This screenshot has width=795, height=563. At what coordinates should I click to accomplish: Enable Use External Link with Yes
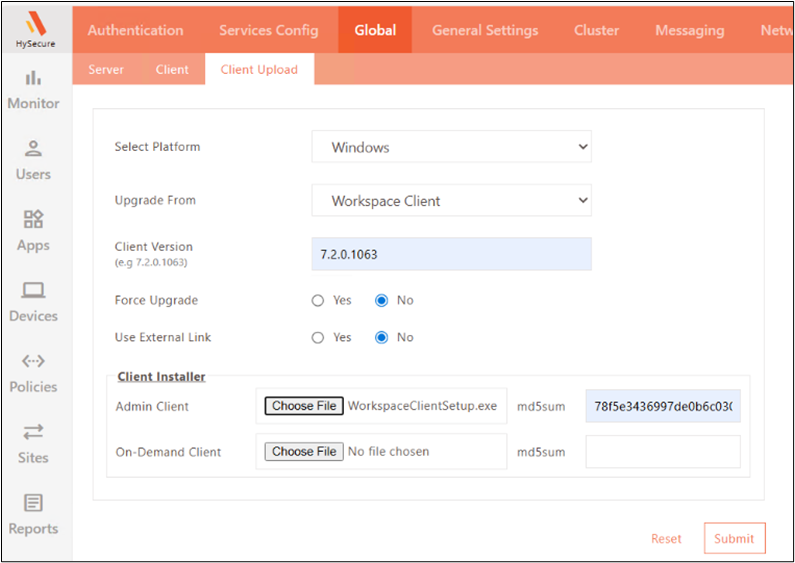click(x=318, y=337)
